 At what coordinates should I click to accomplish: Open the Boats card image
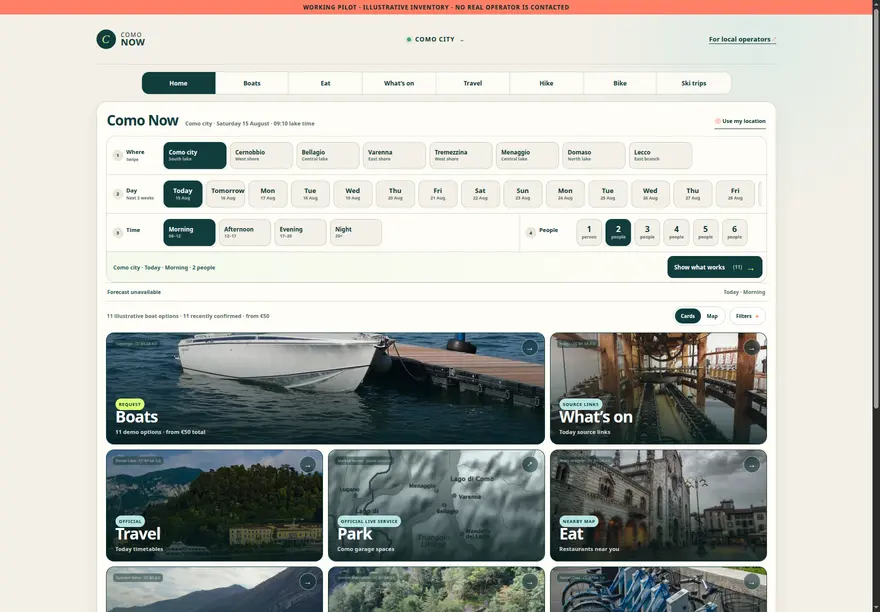click(325, 389)
